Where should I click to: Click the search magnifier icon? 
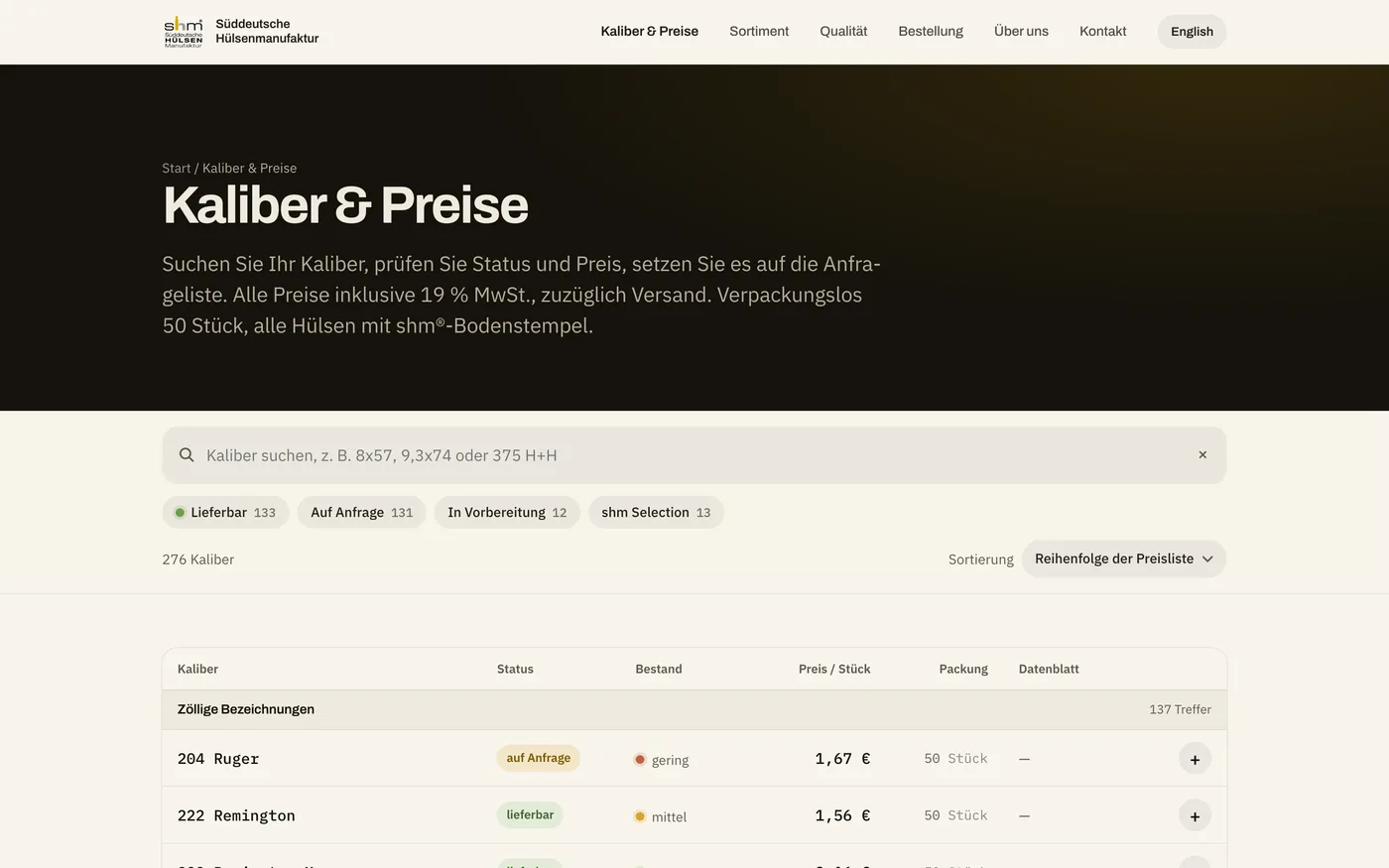point(187,455)
